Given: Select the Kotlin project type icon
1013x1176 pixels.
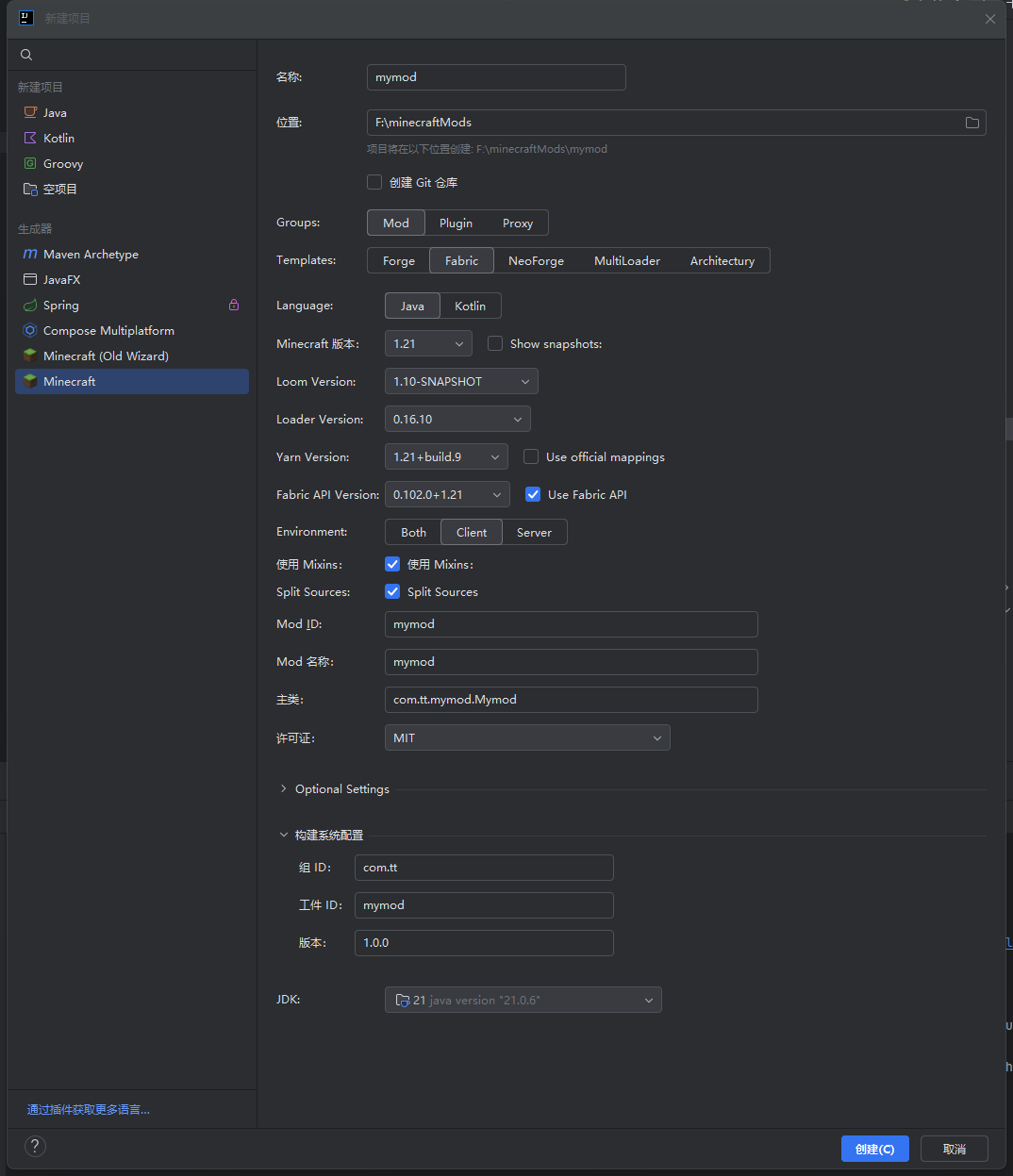Looking at the screenshot, I should pyautogui.click(x=30, y=138).
